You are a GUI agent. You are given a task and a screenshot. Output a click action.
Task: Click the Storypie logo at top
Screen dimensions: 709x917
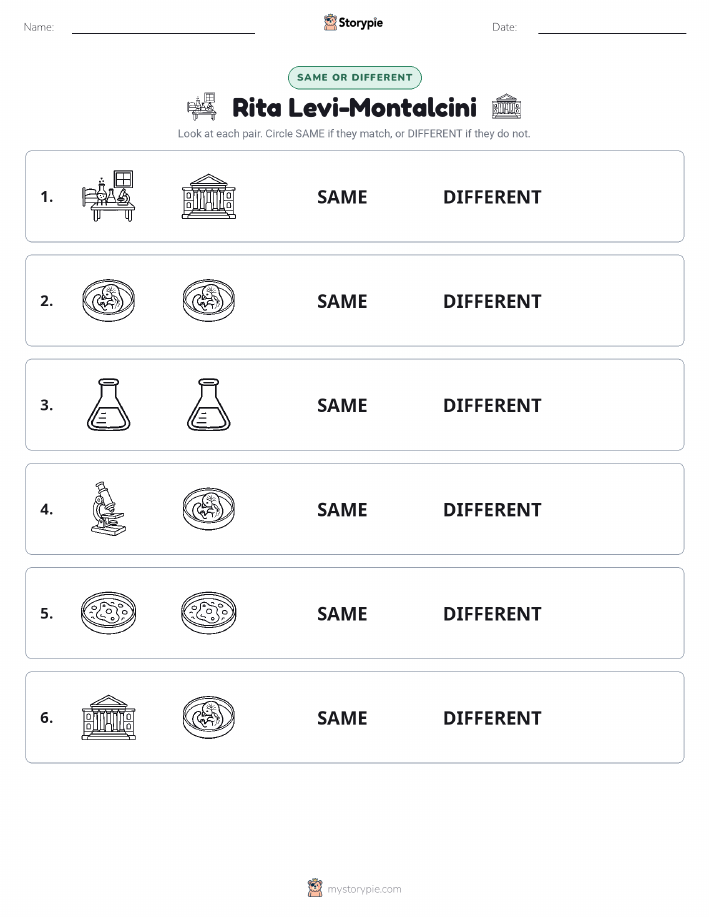point(353,23)
